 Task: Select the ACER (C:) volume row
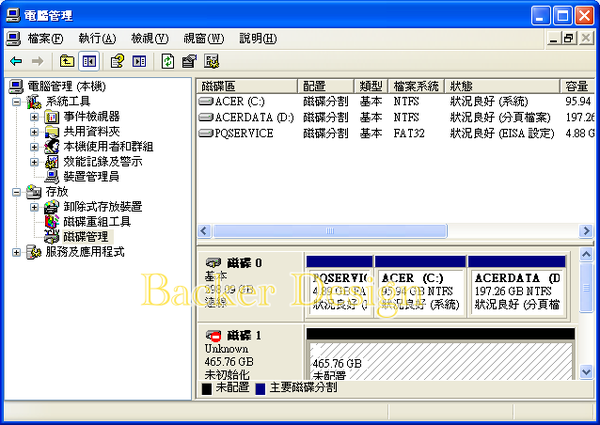395,101
